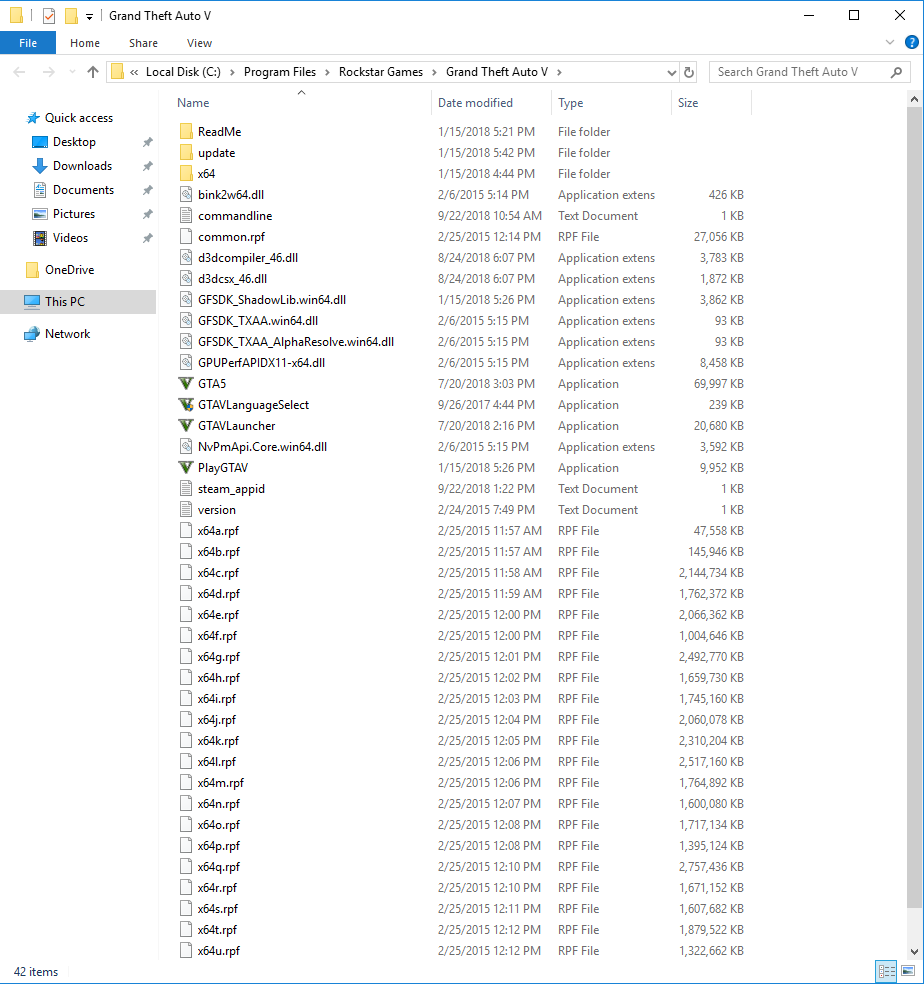This screenshot has height=984, width=924.
Task: Switch to Large icons view layout icon
Action: tap(908, 971)
